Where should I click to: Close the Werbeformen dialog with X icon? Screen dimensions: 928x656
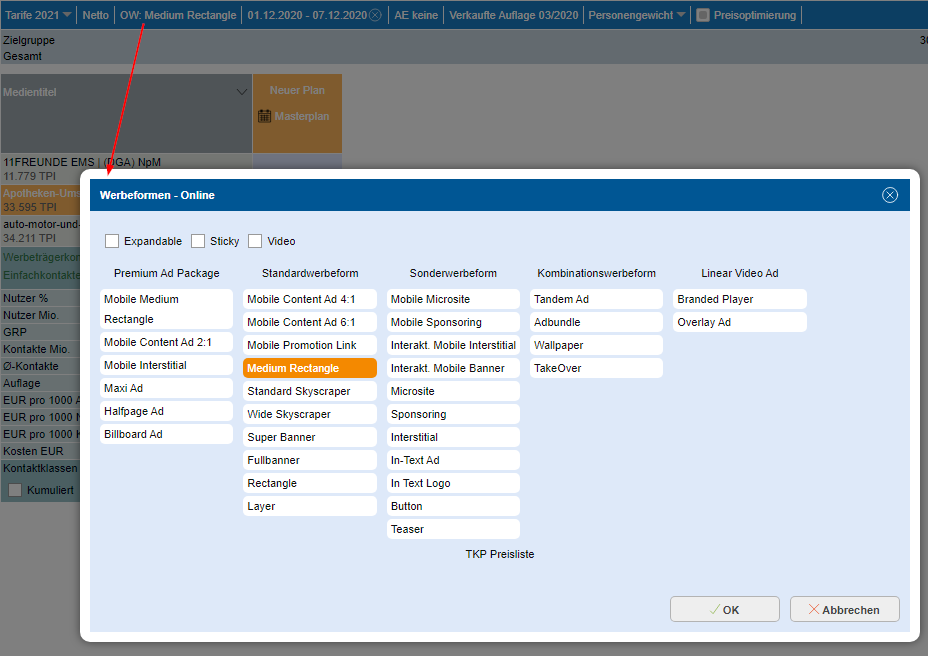[x=889, y=195]
